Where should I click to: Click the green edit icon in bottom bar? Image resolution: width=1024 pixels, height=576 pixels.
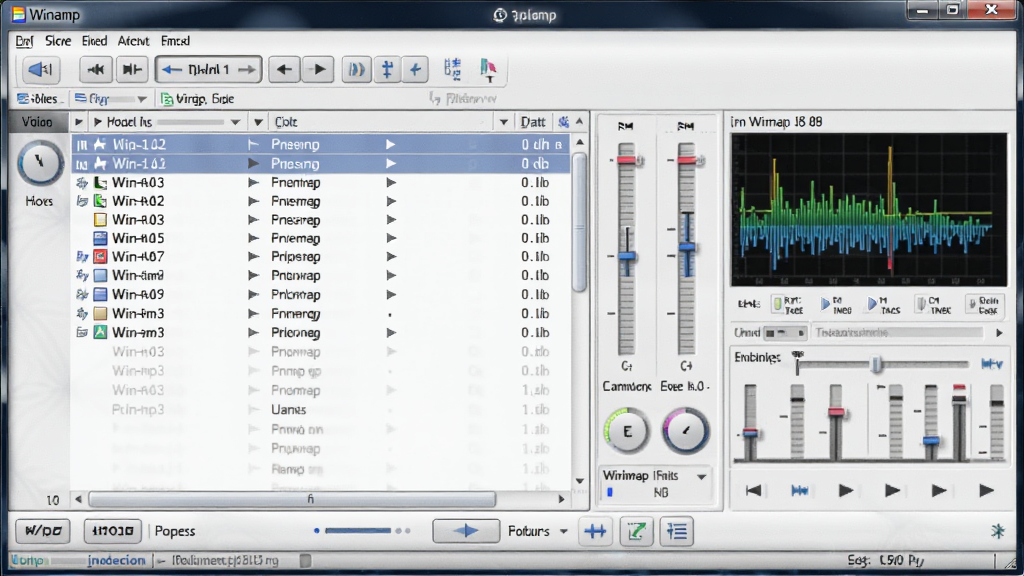click(x=636, y=532)
